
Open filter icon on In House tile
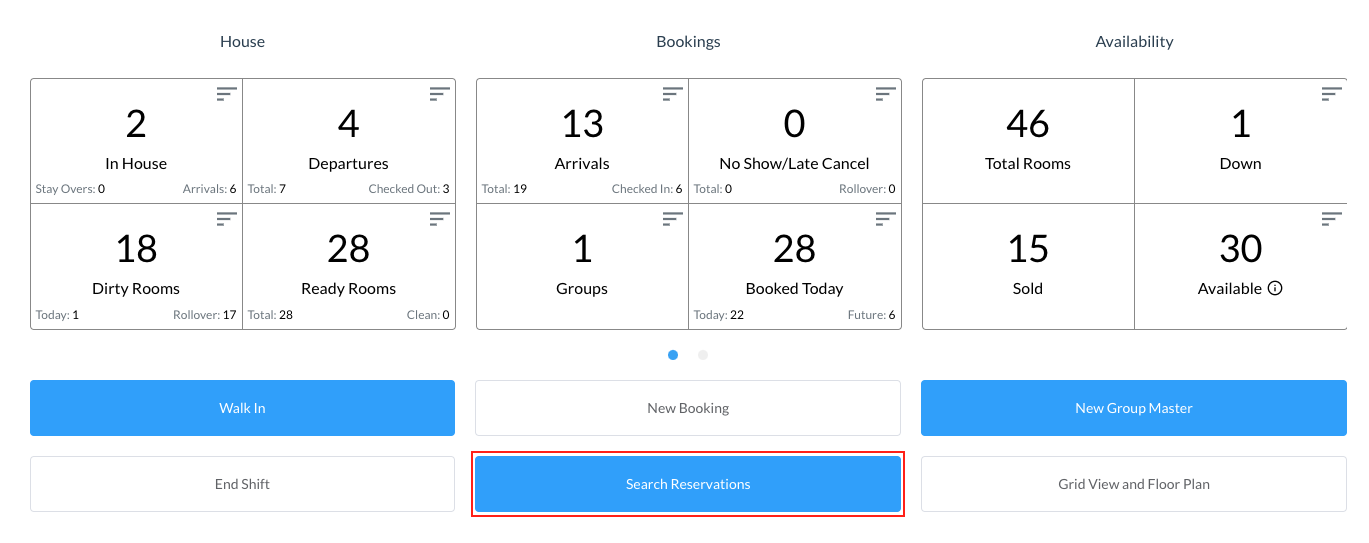click(x=227, y=94)
